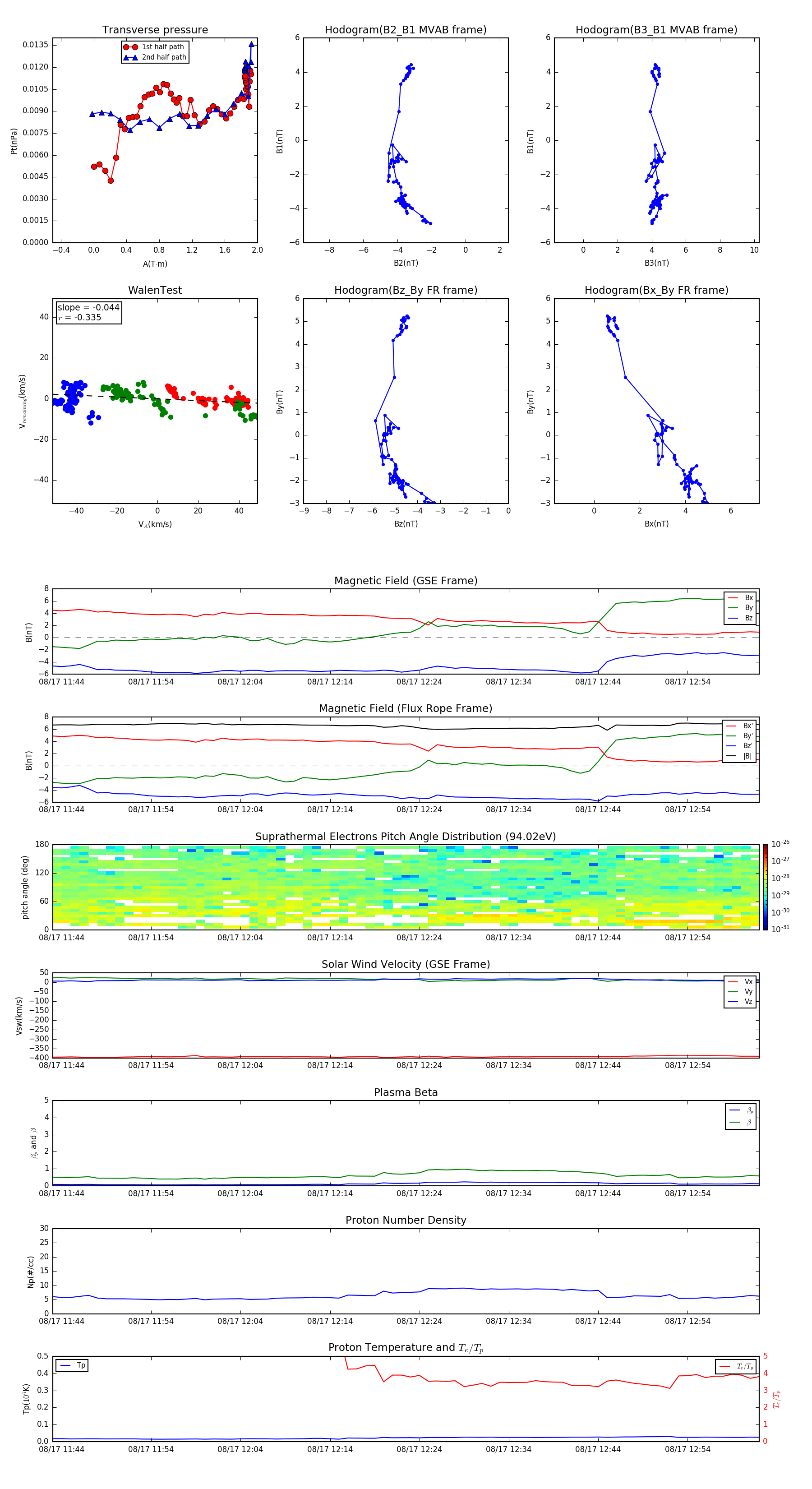Click the 'pitch angle (deg)' y-axis label
The image size is (812, 1489).
pyautogui.click(x=25, y=887)
